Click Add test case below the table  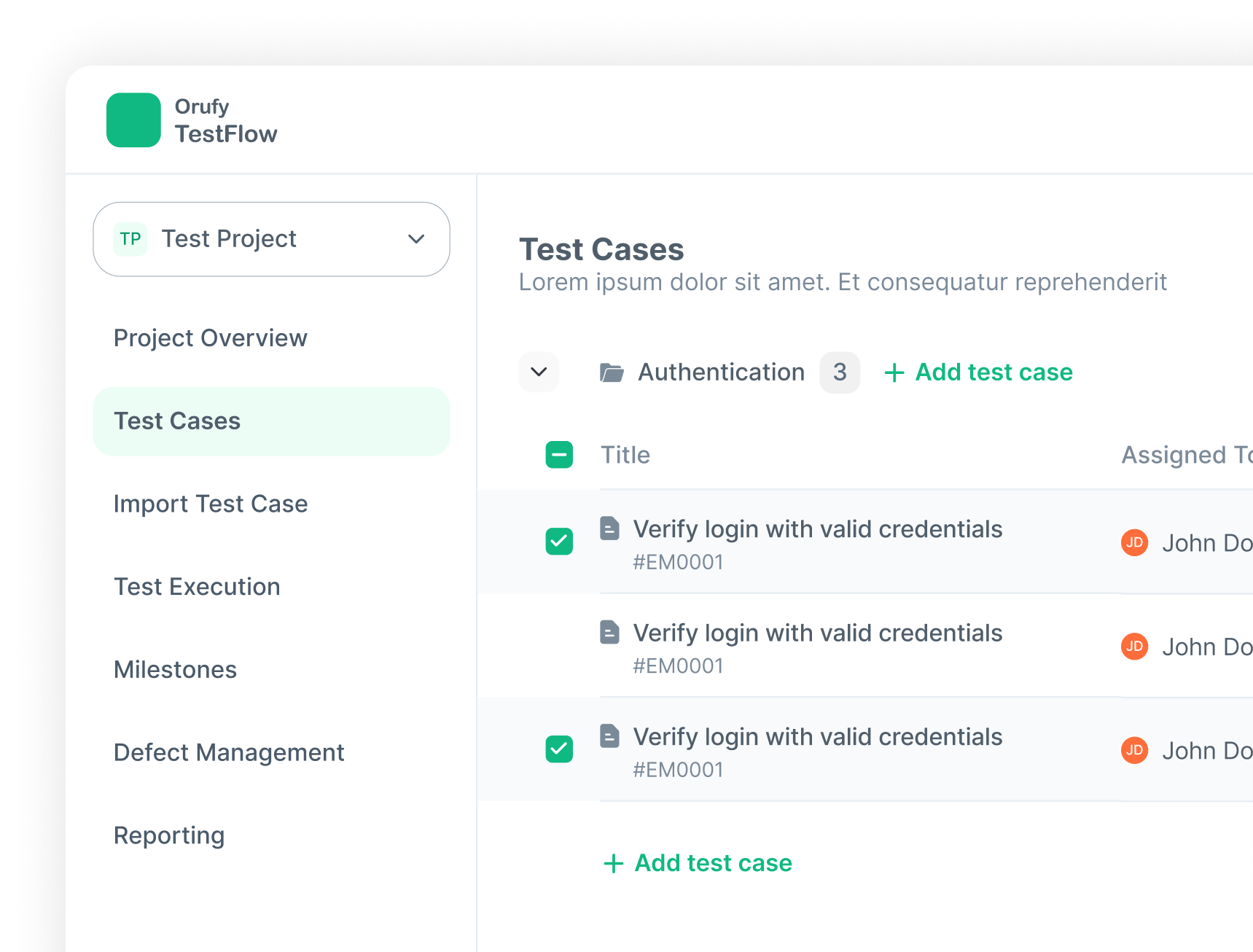[698, 863]
